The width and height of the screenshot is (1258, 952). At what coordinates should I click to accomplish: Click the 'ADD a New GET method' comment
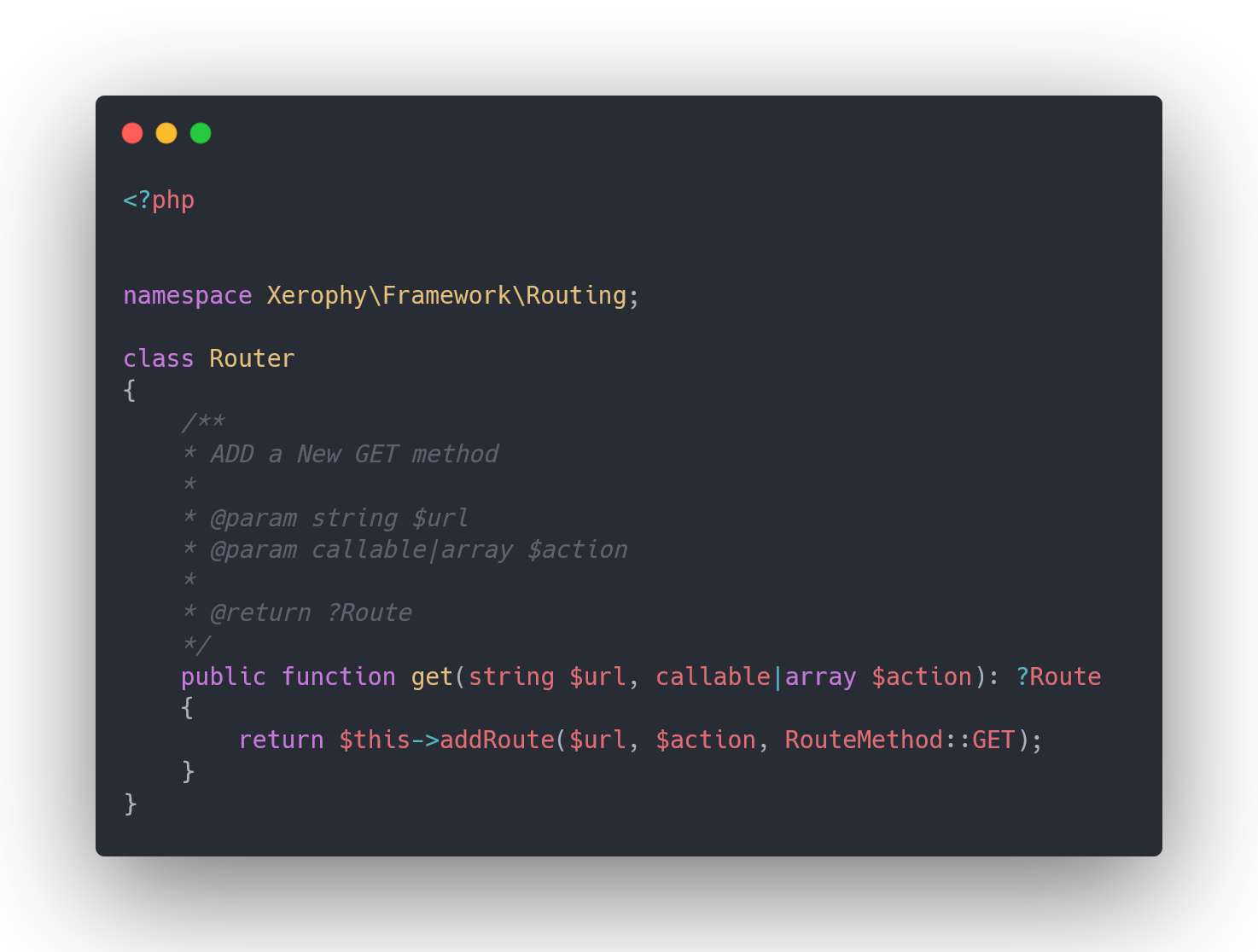click(x=353, y=455)
